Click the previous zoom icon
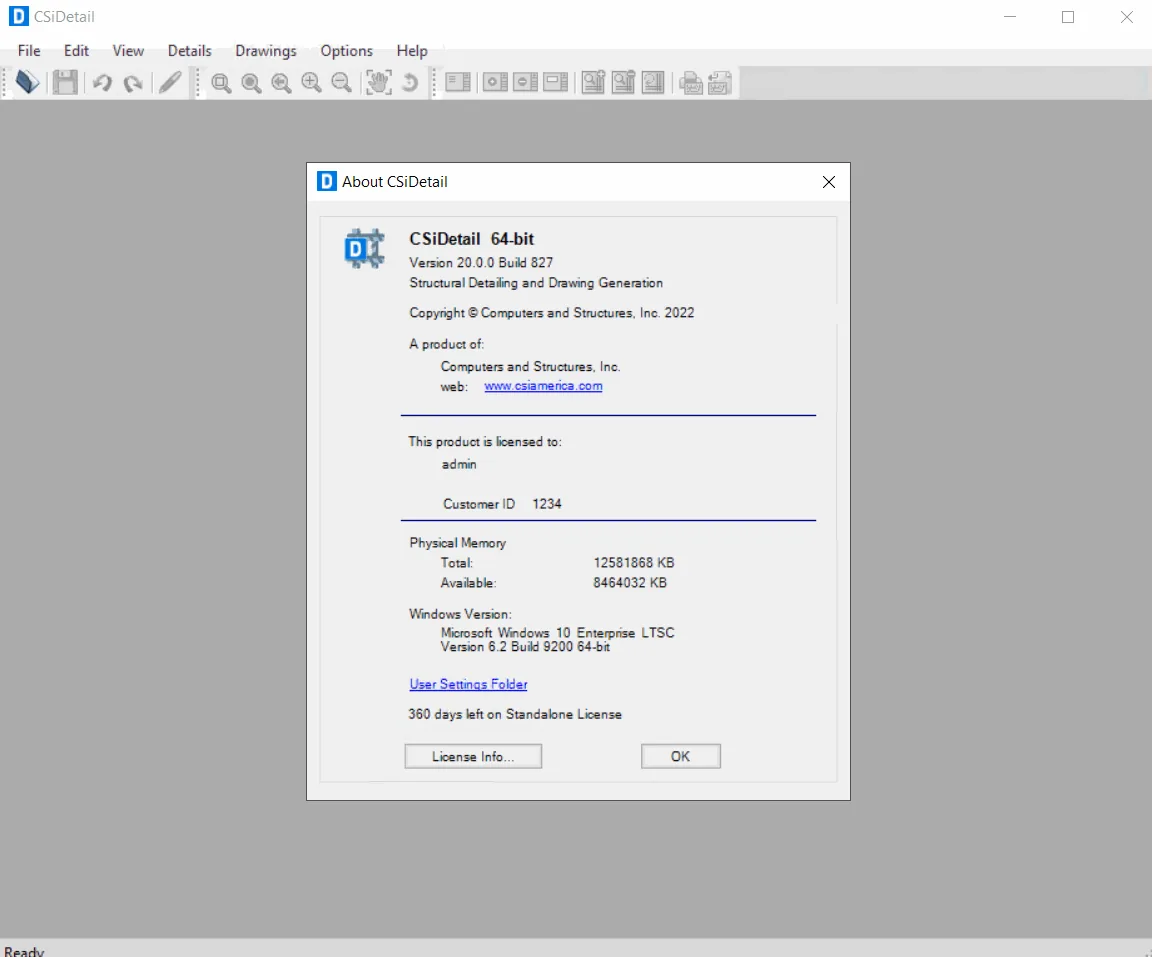The height and width of the screenshot is (957, 1152). 281,83
